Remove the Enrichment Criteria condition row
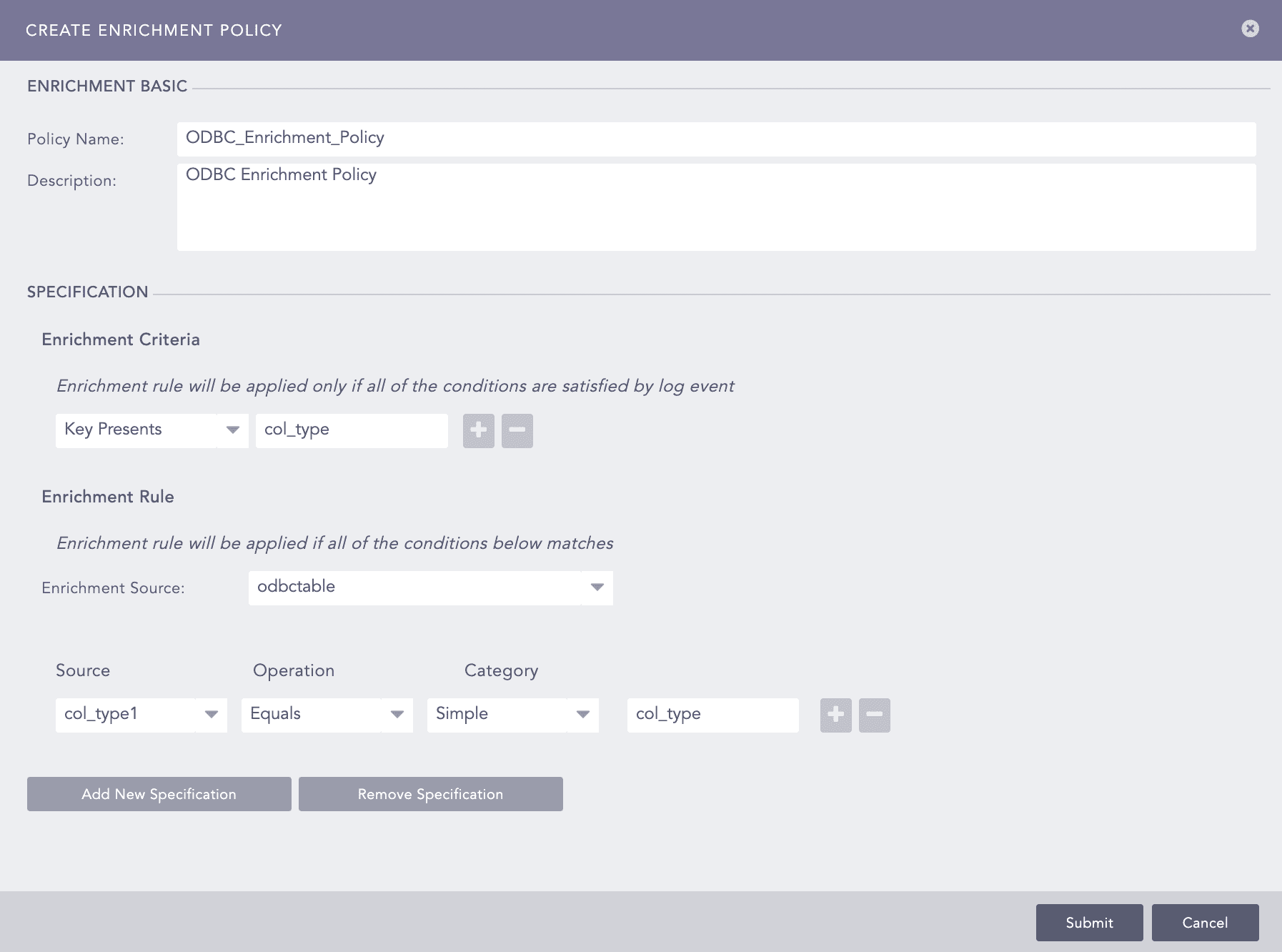 click(517, 430)
